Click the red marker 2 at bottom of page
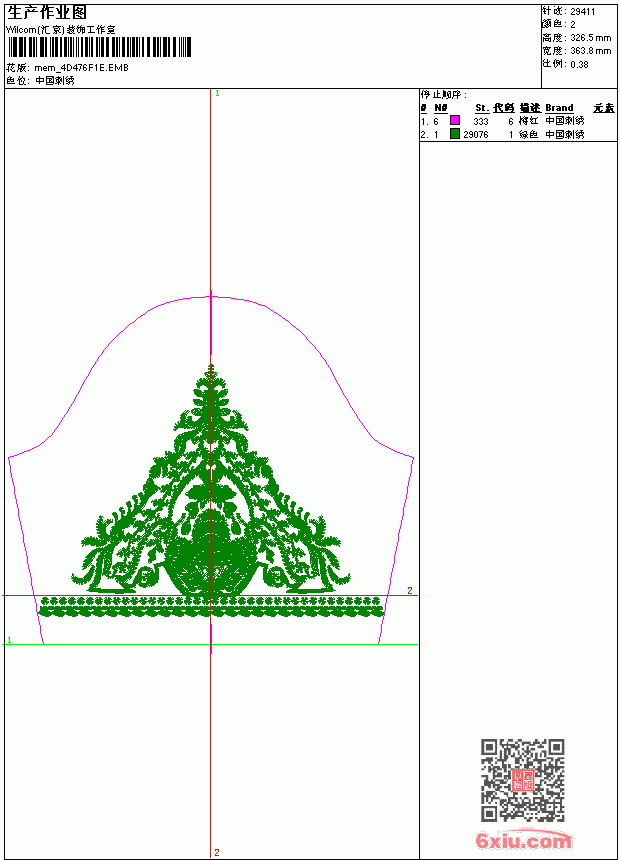 coord(217,852)
